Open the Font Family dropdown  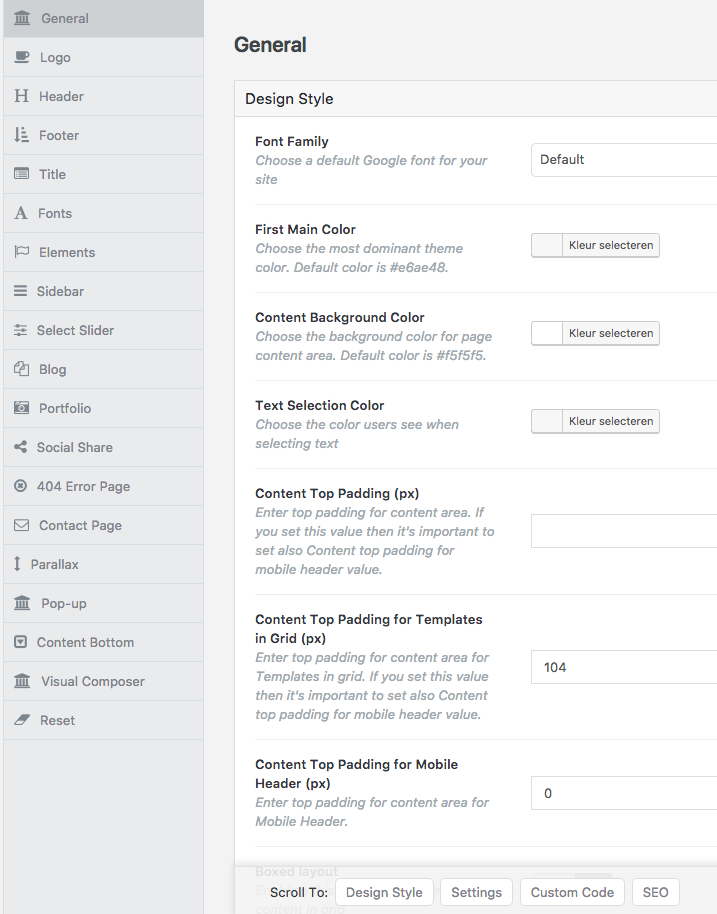point(620,159)
